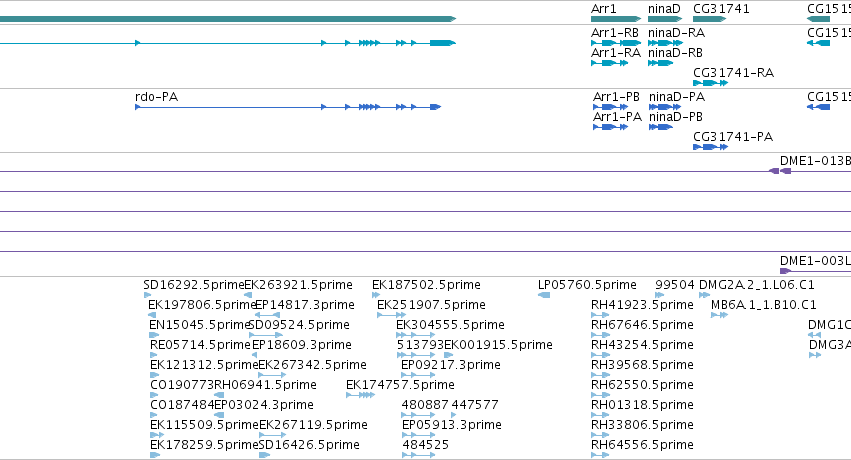Screen dimensions: 851x460
Task: Click the CG31741 gene label
Action: tap(721, 9)
